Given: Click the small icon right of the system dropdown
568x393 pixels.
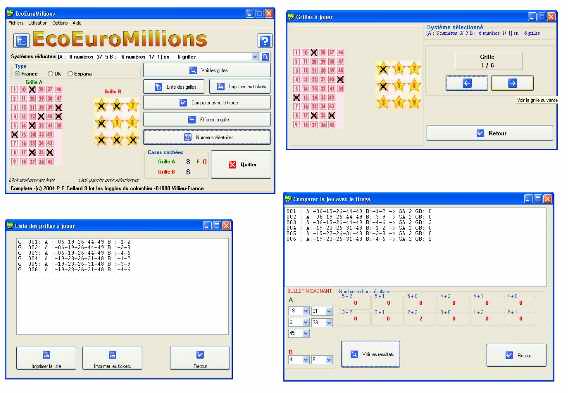Looking at the screenshot, I should tap(265, 57).
